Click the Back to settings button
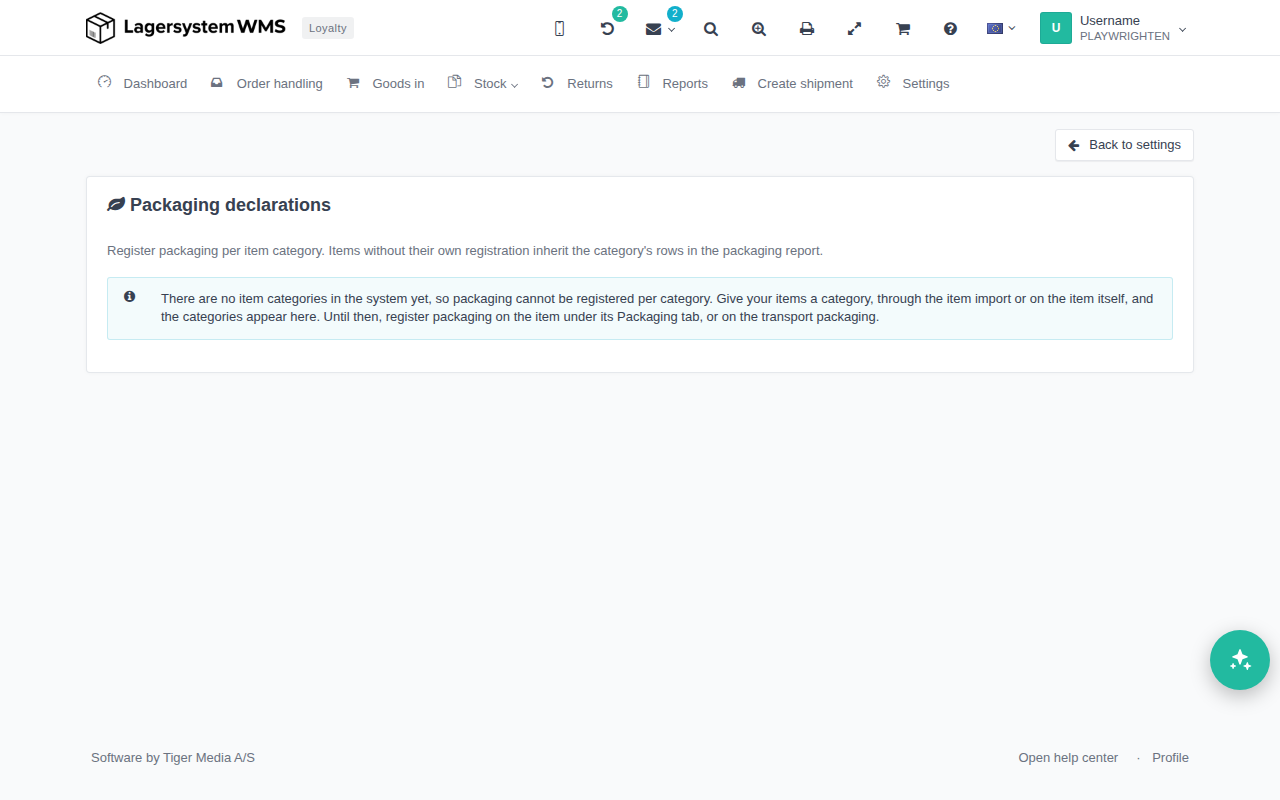This screenshot has height=800, width=1280. coord(1124,145)
